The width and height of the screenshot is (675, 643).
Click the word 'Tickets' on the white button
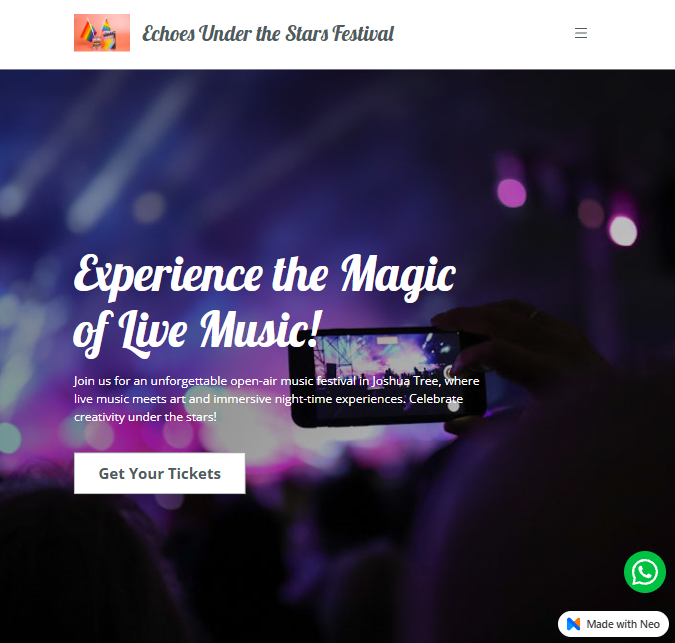coord(194,473)
